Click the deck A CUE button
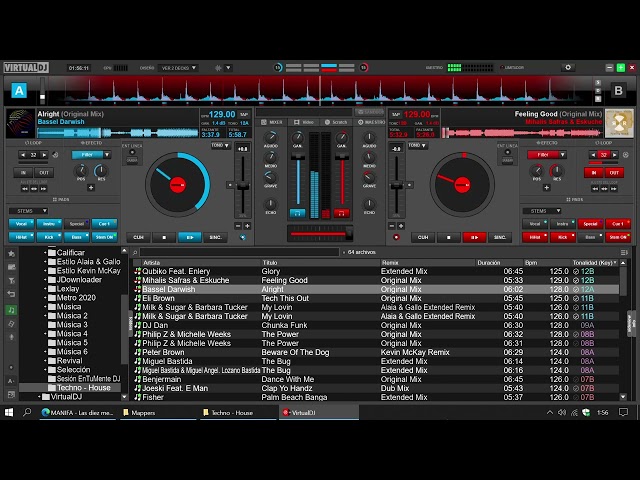This screenshot has height=480, width=640. pyautogui.click(x=138, y=237)
